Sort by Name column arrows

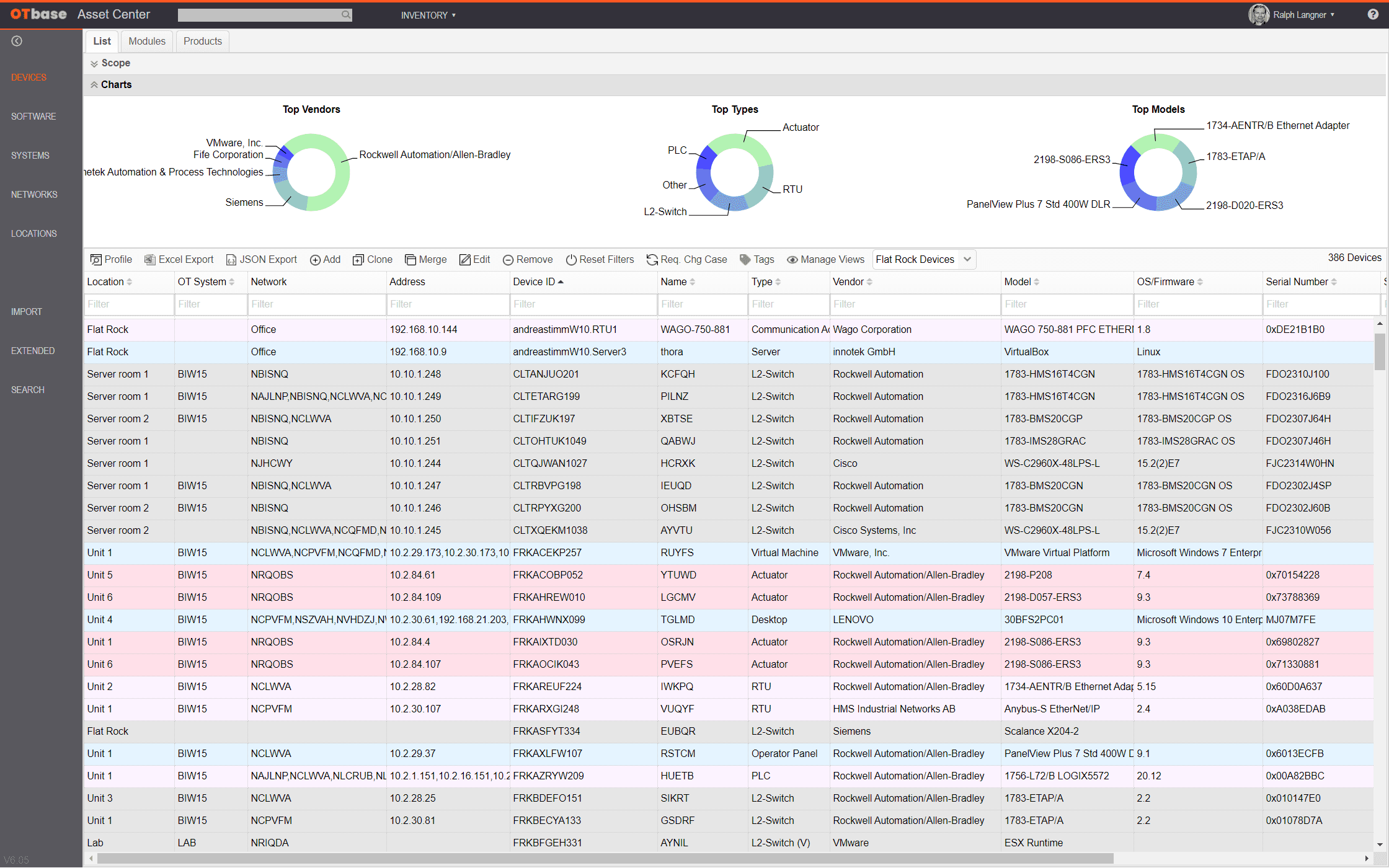[693, 282]
